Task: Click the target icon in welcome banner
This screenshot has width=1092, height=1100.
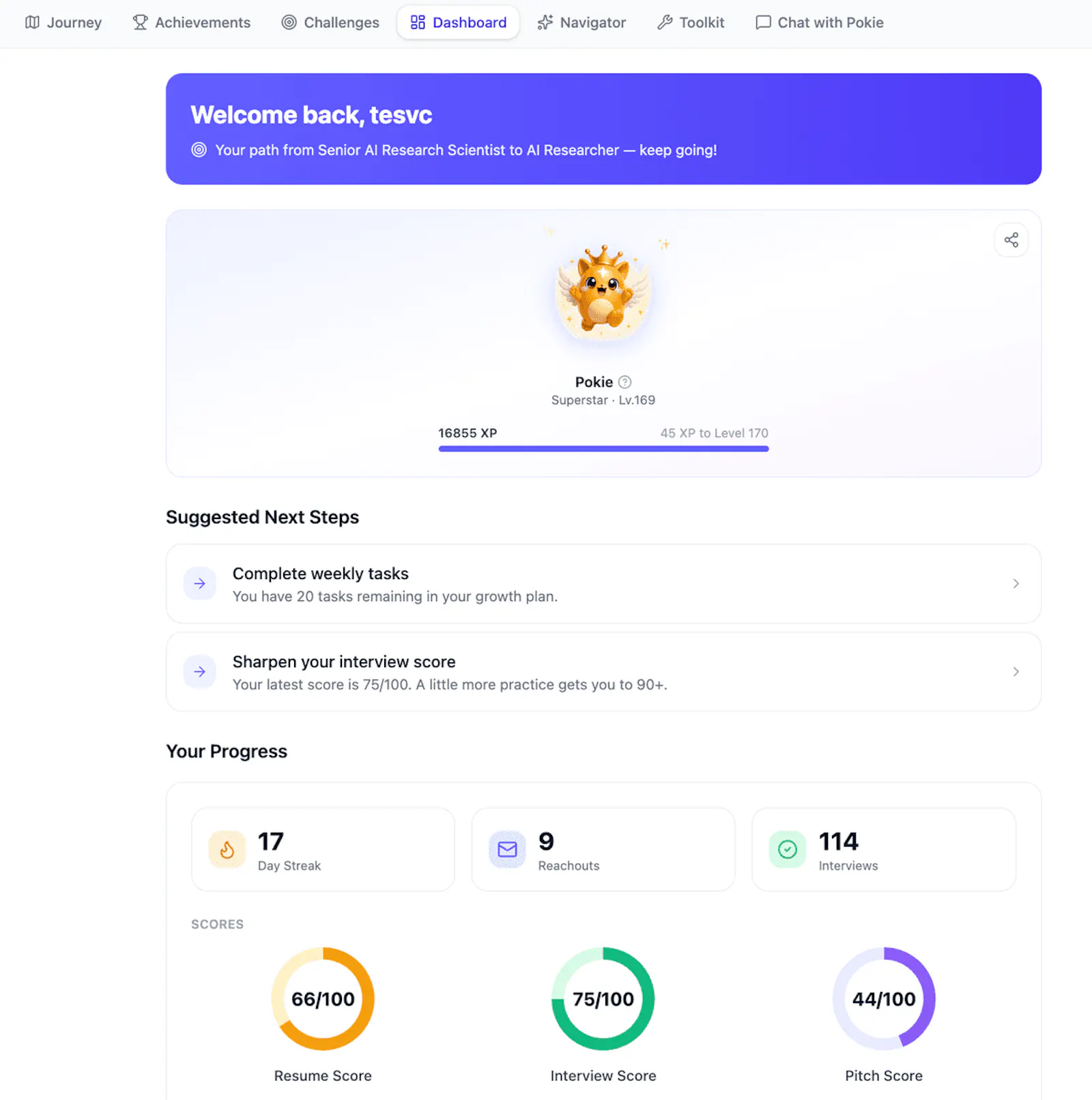Action: point(199,150)
